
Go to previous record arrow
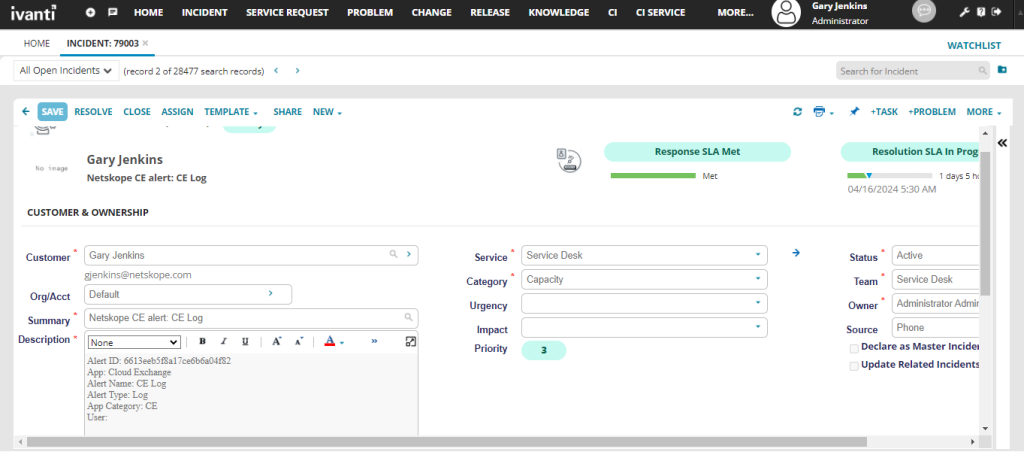276,71
